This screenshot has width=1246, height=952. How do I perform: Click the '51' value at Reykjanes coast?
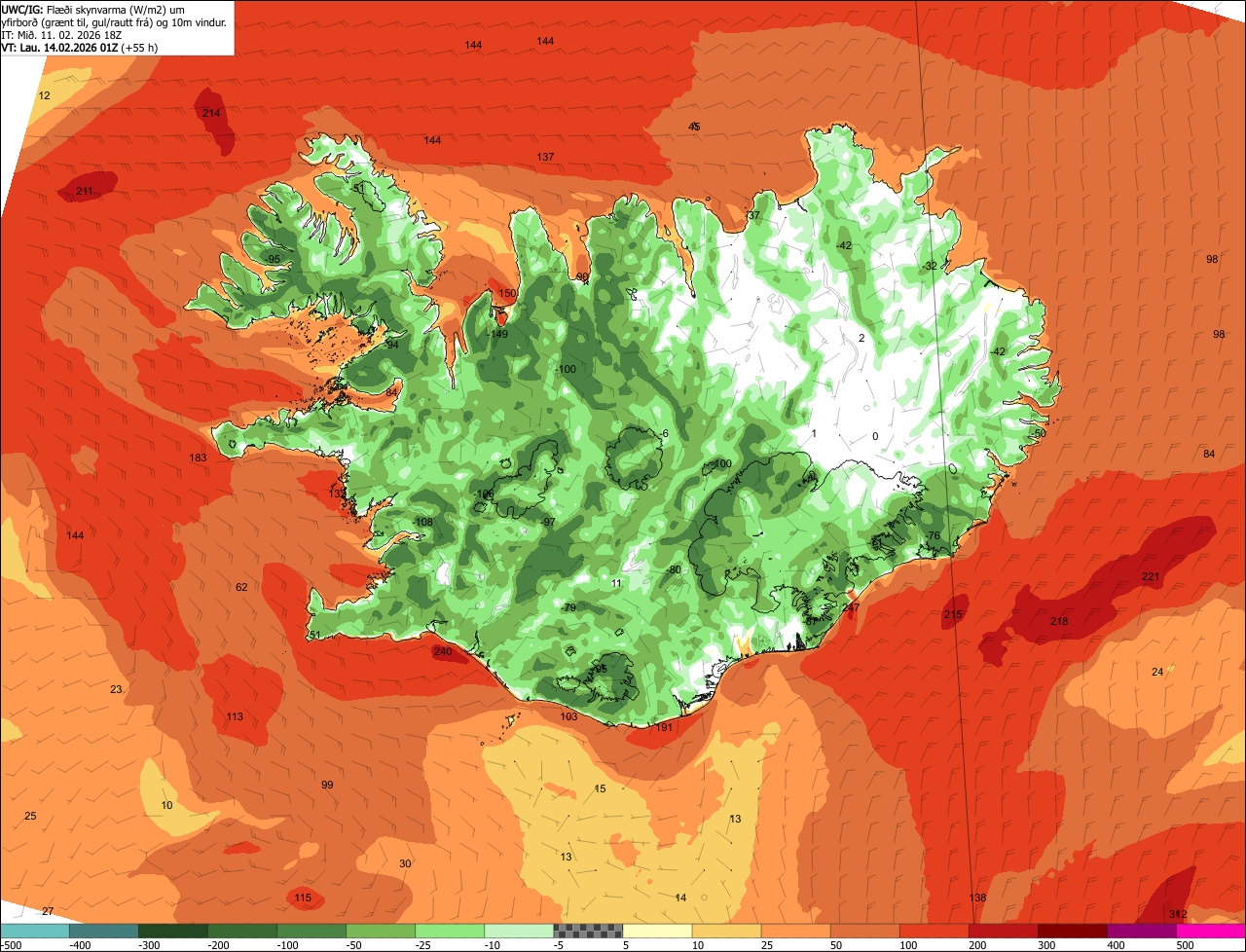click(x=314, y=635)
